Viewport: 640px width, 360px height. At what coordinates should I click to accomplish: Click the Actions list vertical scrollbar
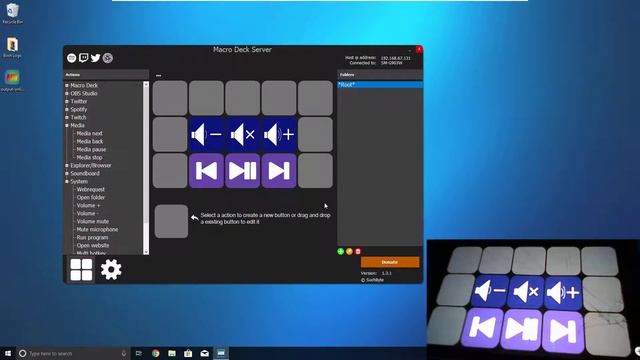(146, 167)
